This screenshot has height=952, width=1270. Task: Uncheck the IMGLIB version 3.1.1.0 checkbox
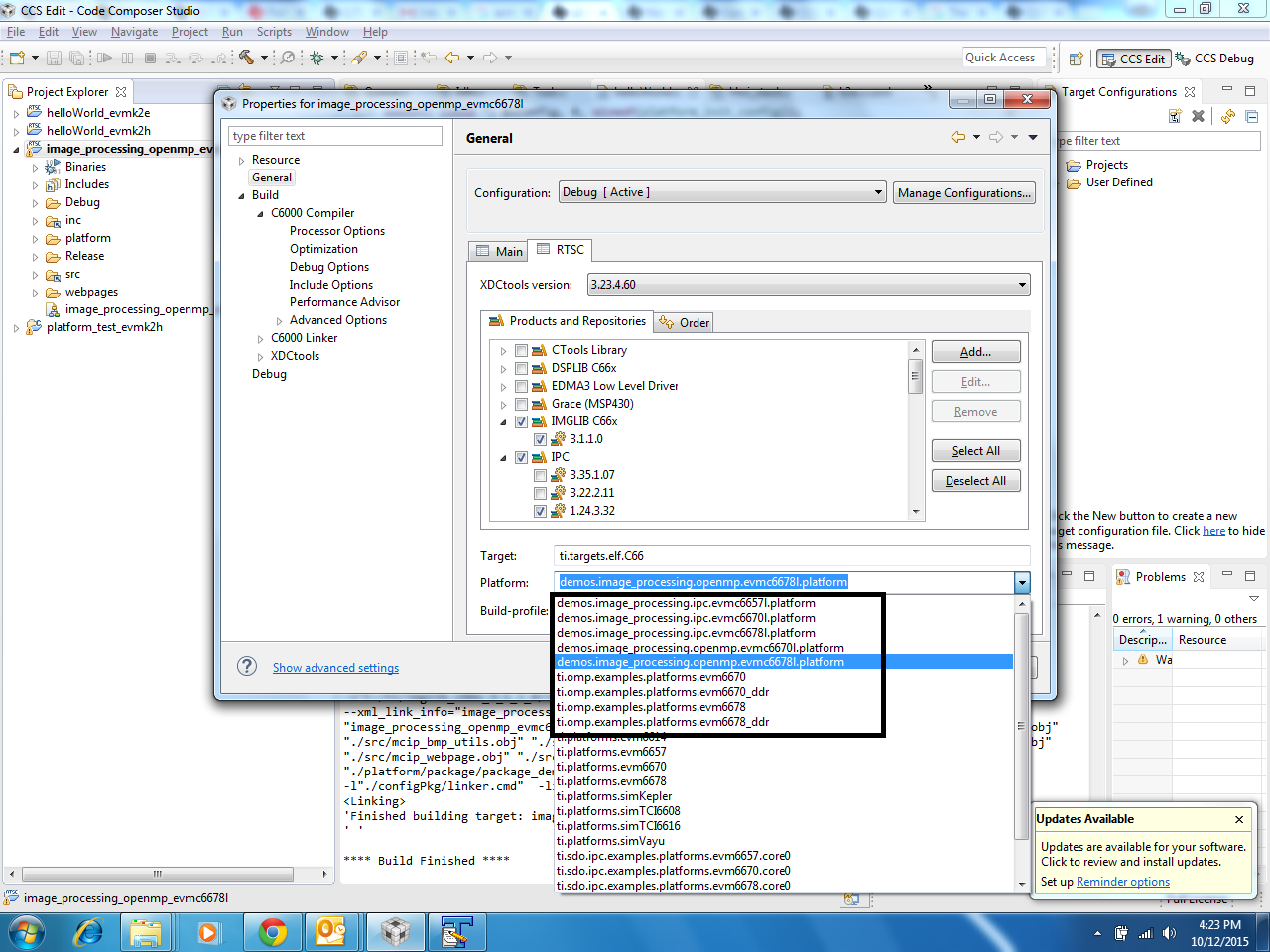[x=540, y=439]
